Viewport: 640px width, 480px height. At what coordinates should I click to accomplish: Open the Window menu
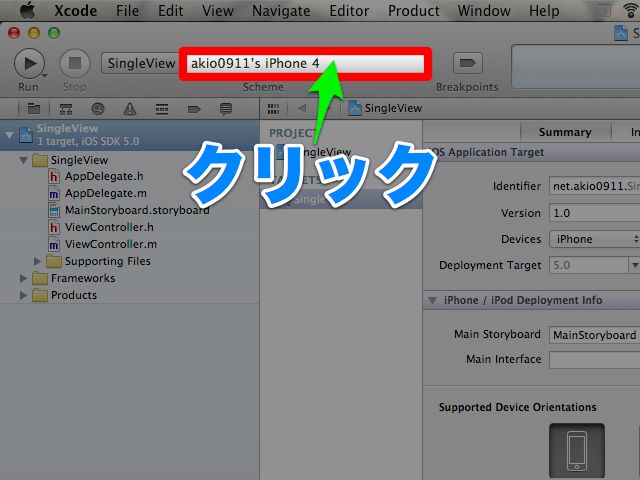click(484, 11)
